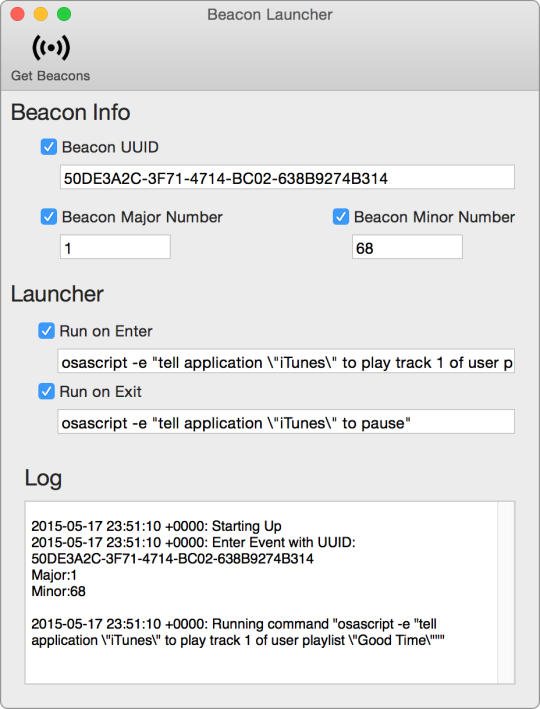The height and width of the screenshot is (709, 540).
Task: Click the Beacon Launcher window title
Action: [270, 14]
